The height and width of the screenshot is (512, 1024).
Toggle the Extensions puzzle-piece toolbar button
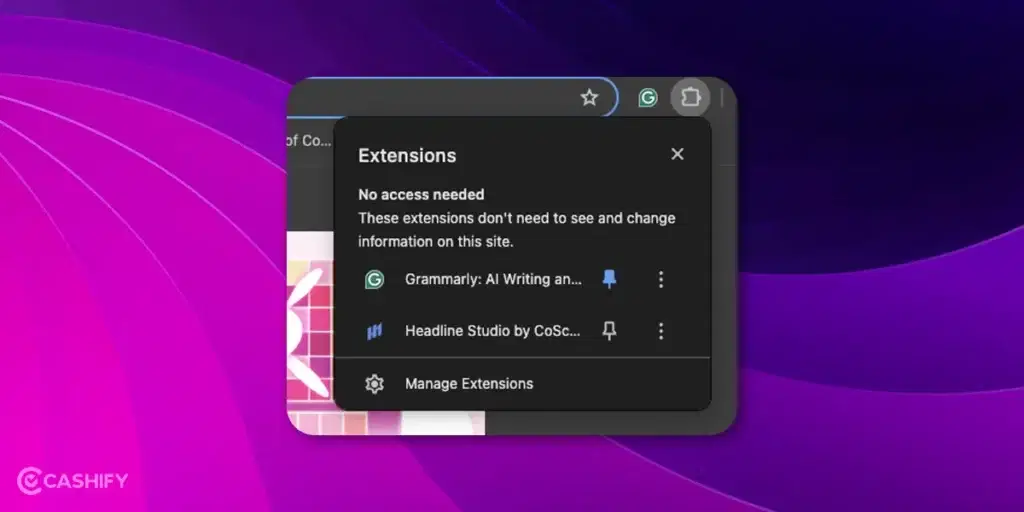[690, 98]
